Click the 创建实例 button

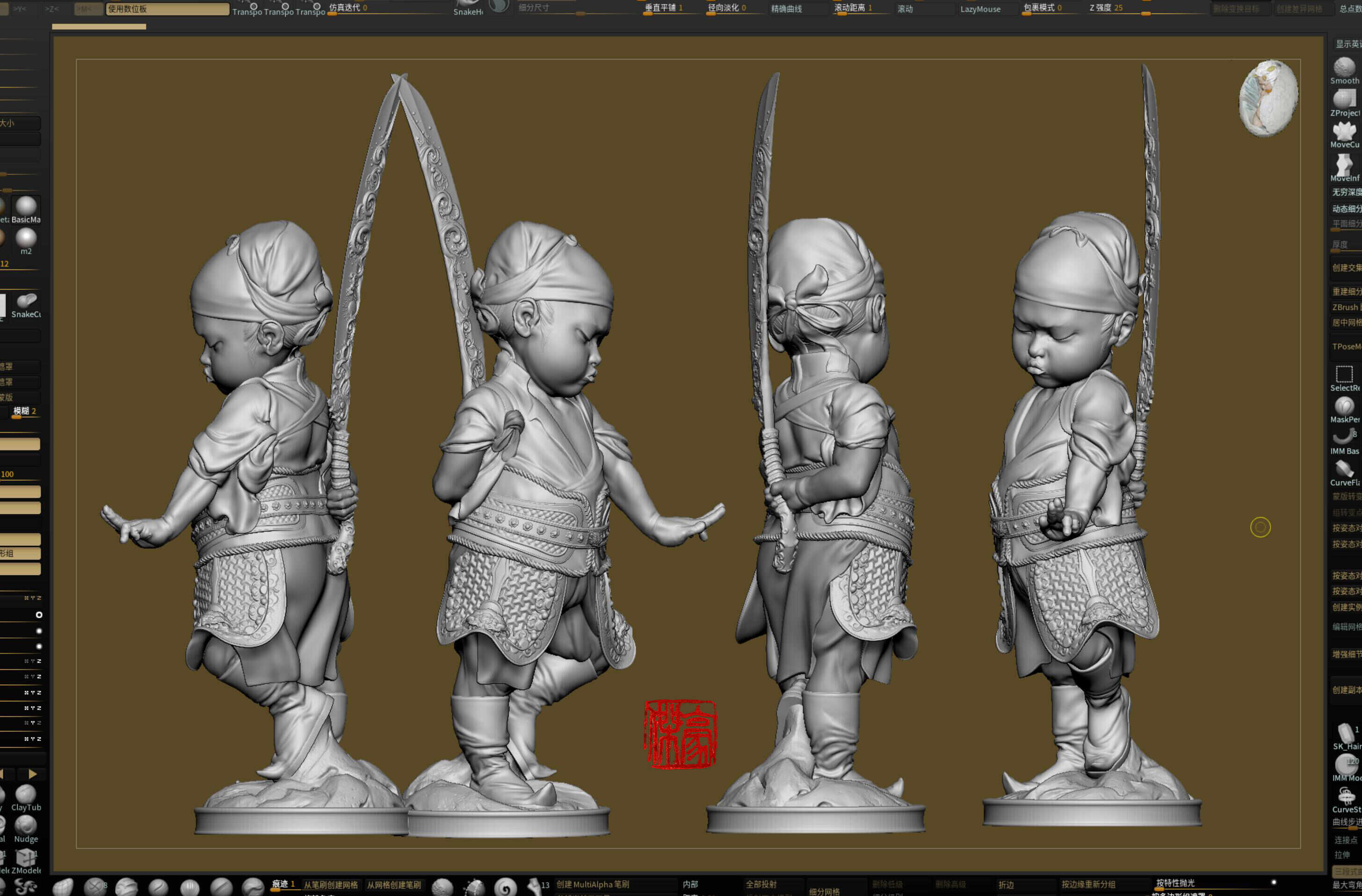1346,607
